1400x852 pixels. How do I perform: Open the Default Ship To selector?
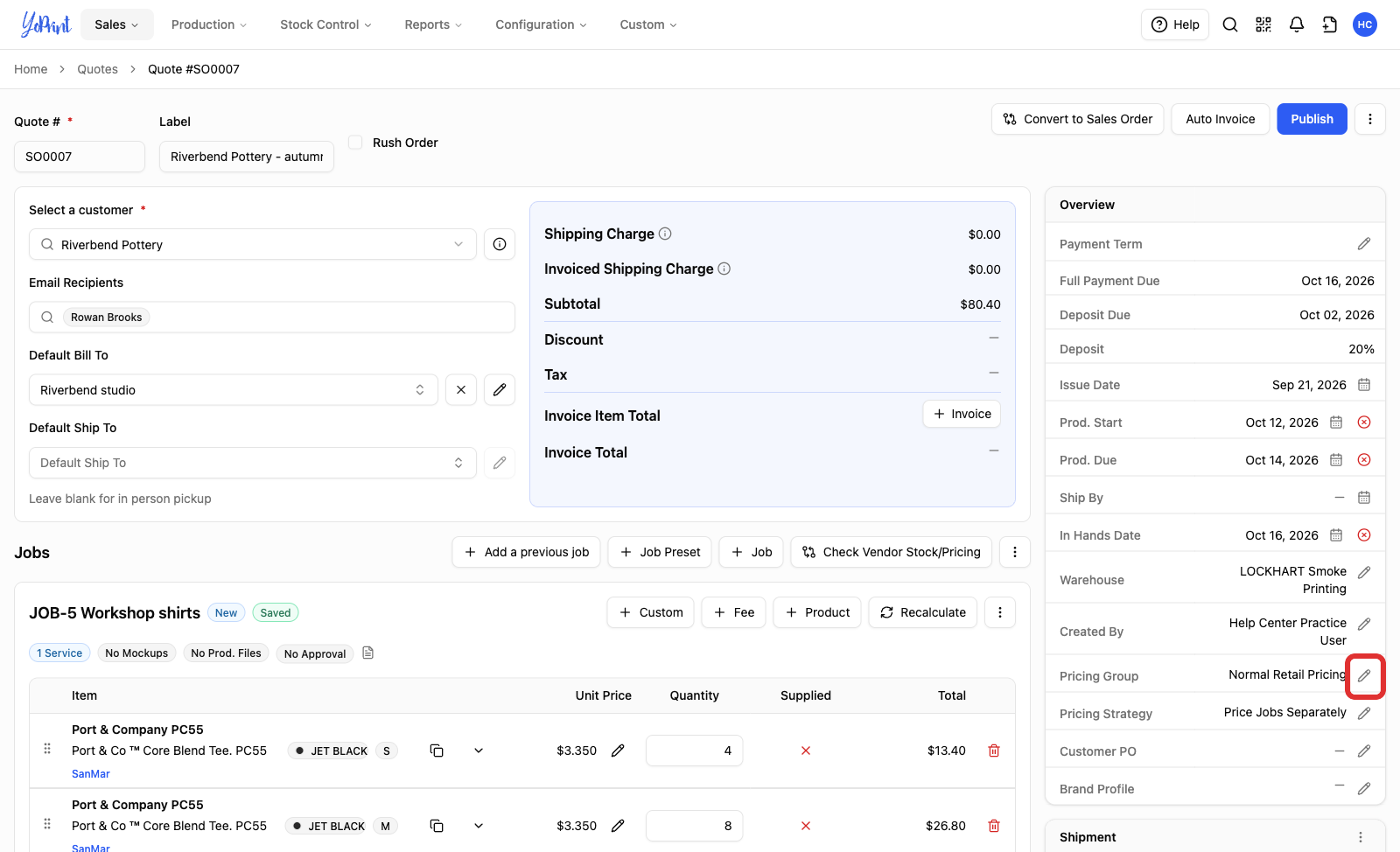(253, 463)
